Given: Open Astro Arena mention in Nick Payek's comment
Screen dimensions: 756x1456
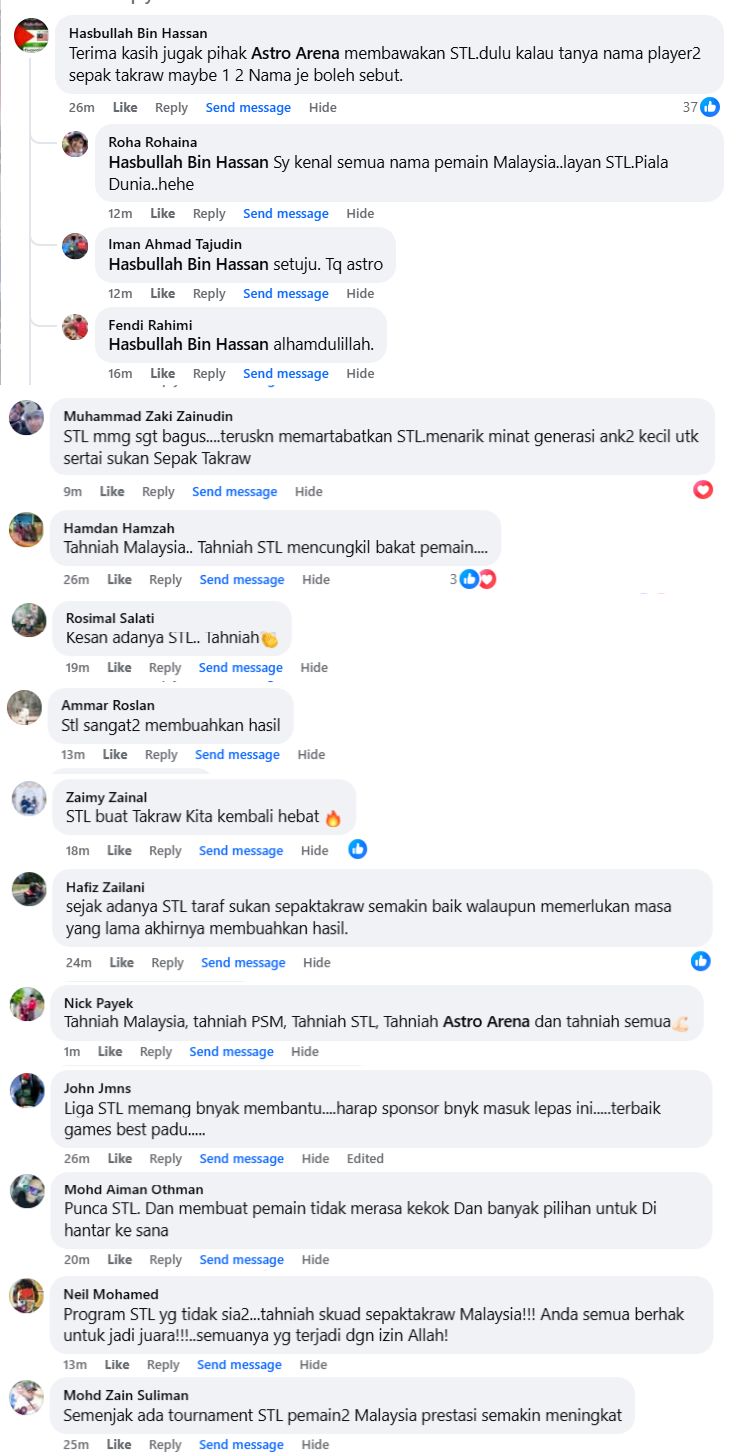Looking at the screenshot, I should coord(485,1022).
